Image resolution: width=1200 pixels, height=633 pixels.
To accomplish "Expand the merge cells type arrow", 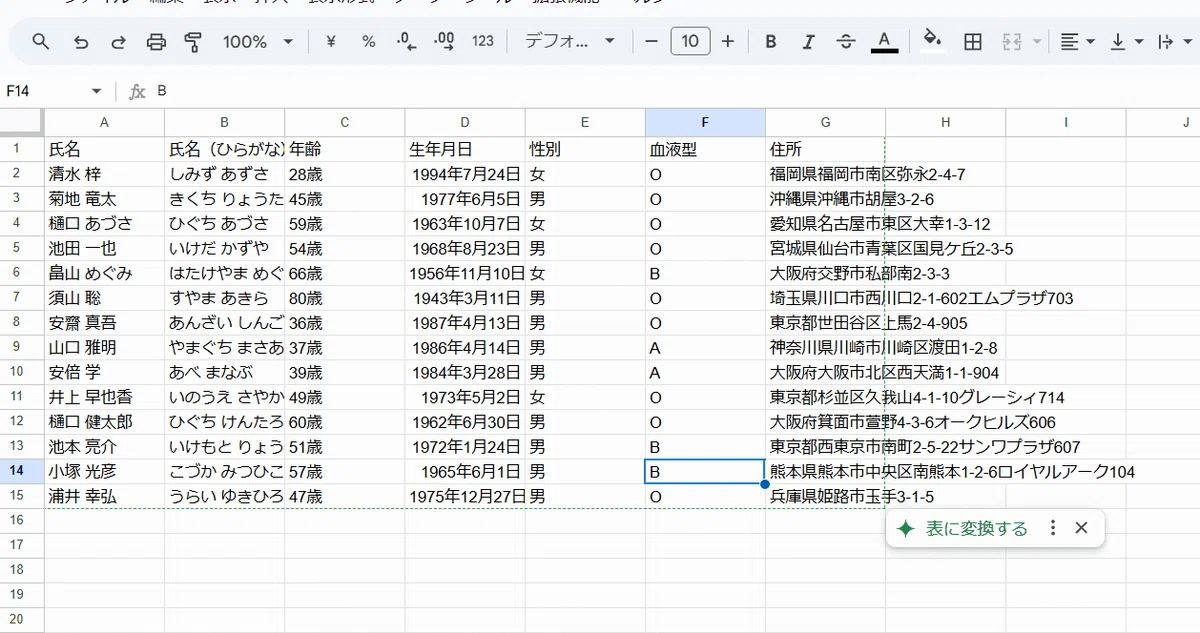I will tap(1037, 42).
